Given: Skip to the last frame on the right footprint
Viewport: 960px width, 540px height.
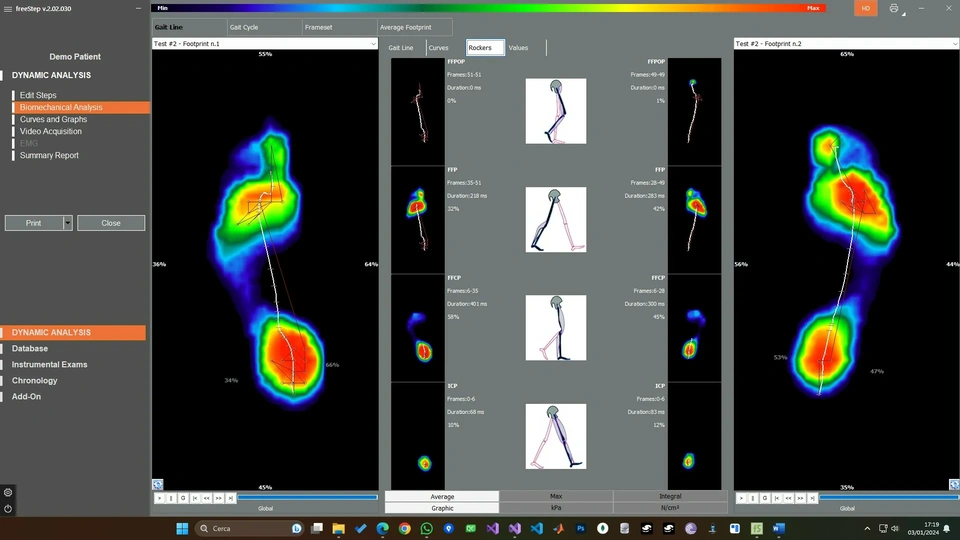Looking at the screenshot, I should point(811,497).
